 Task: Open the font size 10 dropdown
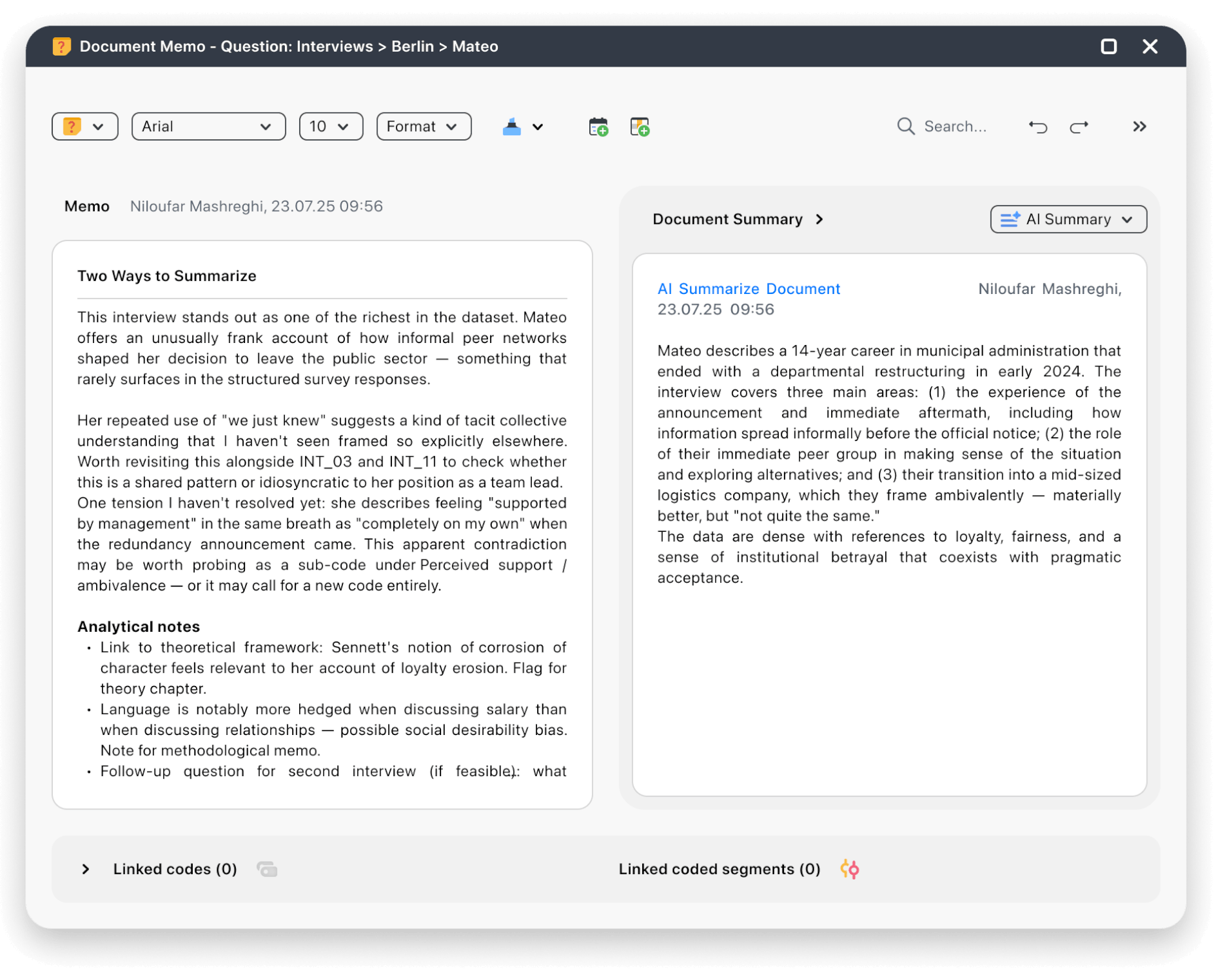[330, 126]
